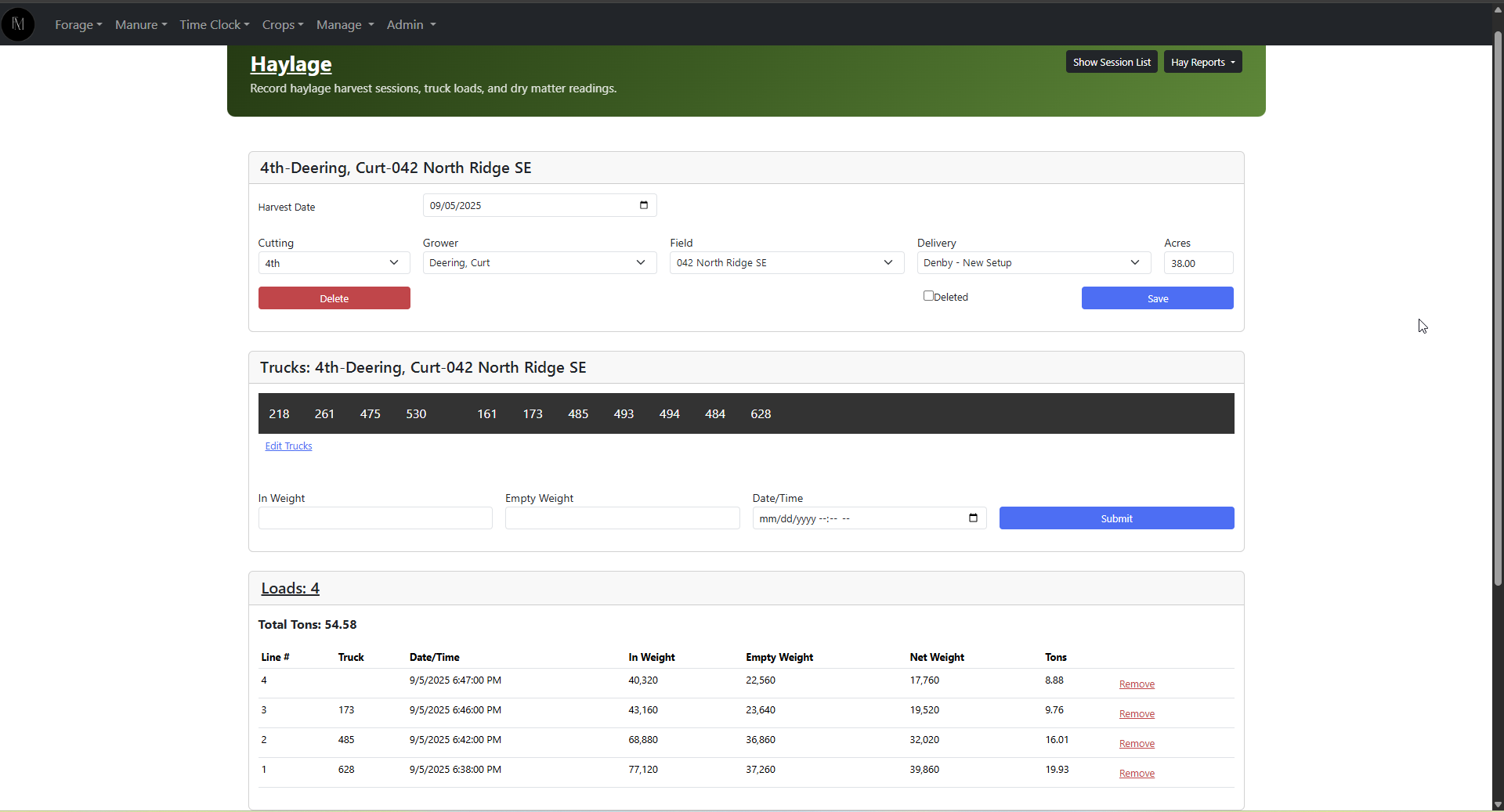Viewport: 1504px width, 812px height.
Task: Remove load line 2 for truck 485
Action: pyautogui.click(x=1137, y=744)
